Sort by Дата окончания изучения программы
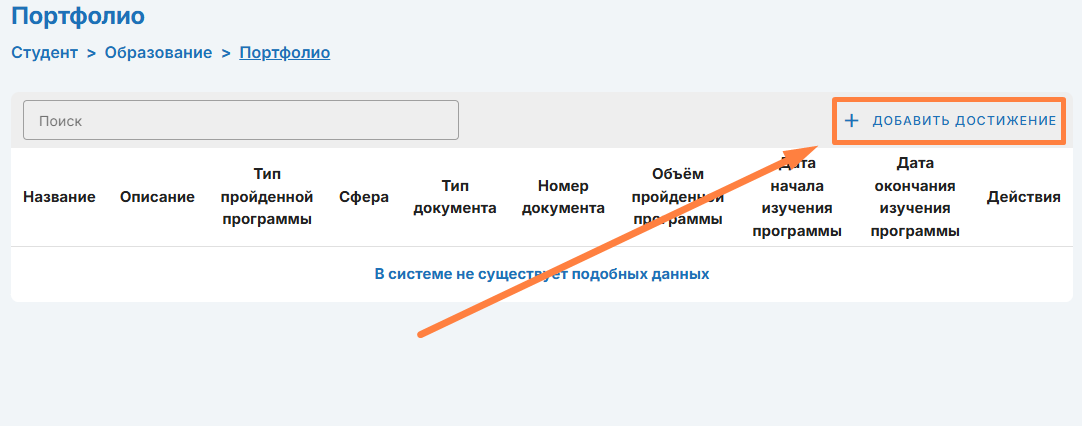The width and height of the screenshot is (1082, 426). tap(915, 197)
